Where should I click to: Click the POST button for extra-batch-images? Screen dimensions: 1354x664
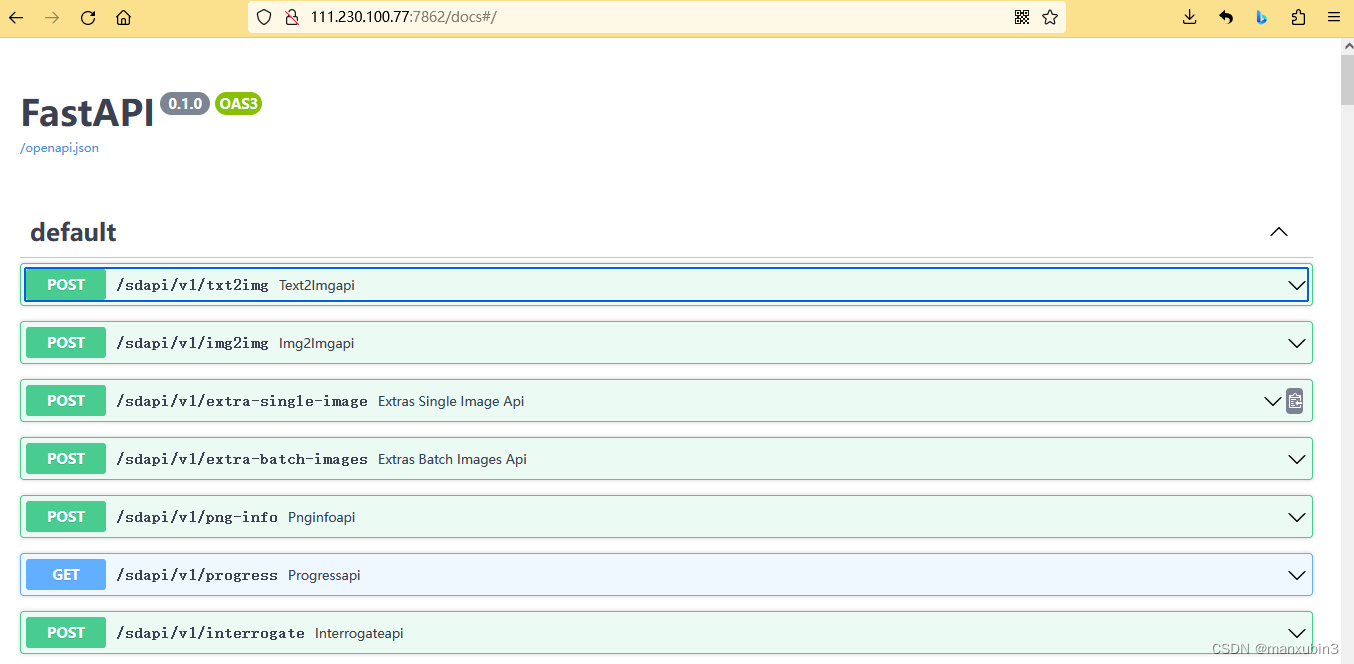66,459
